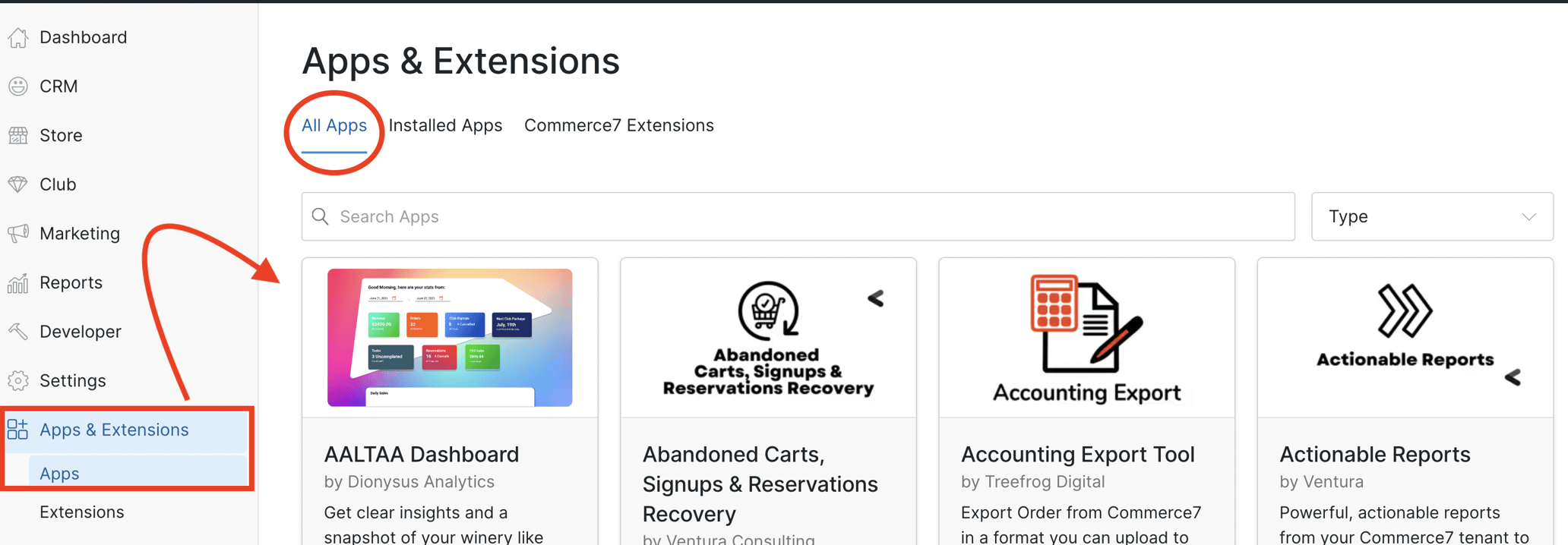Image resolution: width=1568 pixels, height=545 pixels.
Task: Select Apps under Apps & Extensions
Action: [58, 473]
